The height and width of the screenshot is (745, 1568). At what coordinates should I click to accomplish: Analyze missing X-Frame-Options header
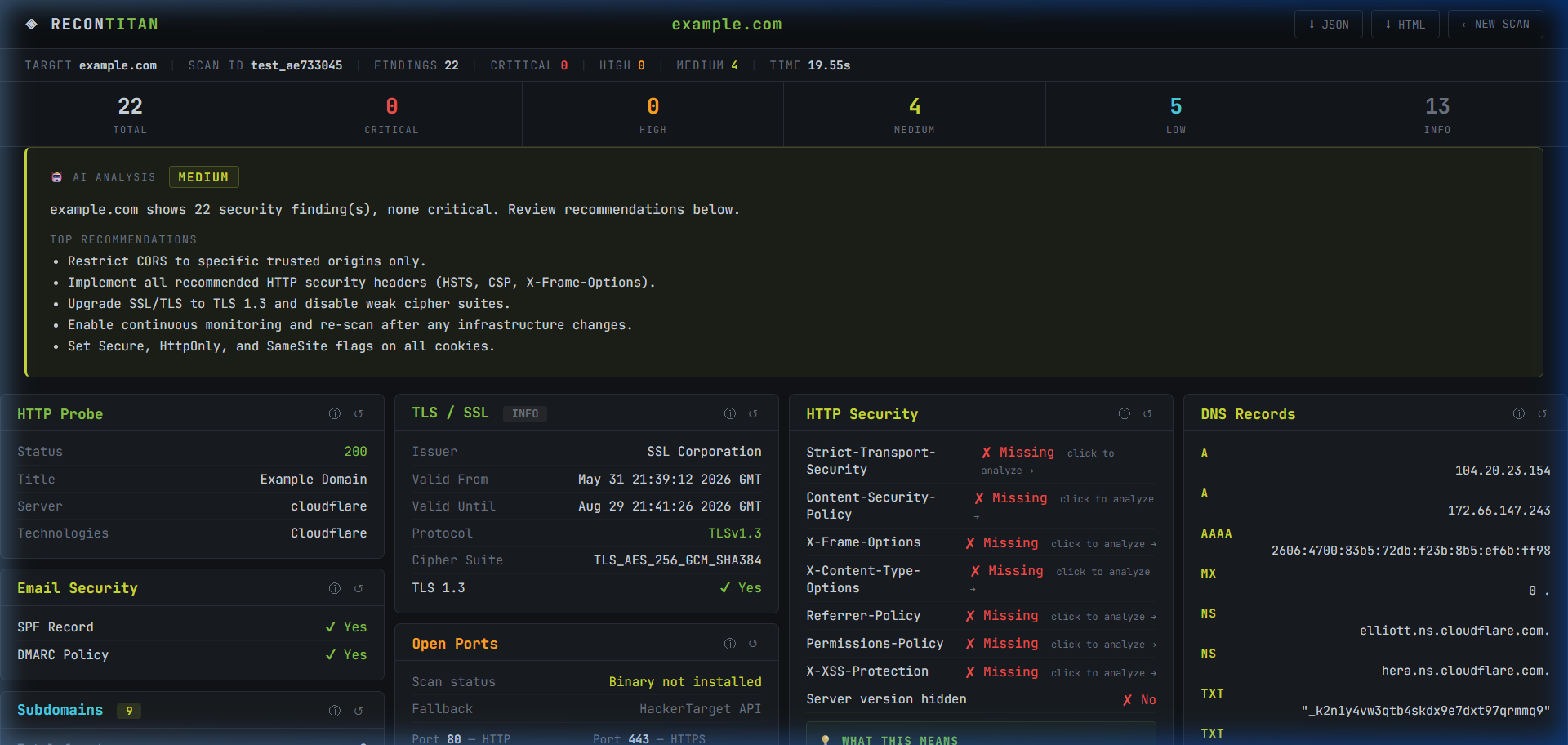(x=1061, y=543)
